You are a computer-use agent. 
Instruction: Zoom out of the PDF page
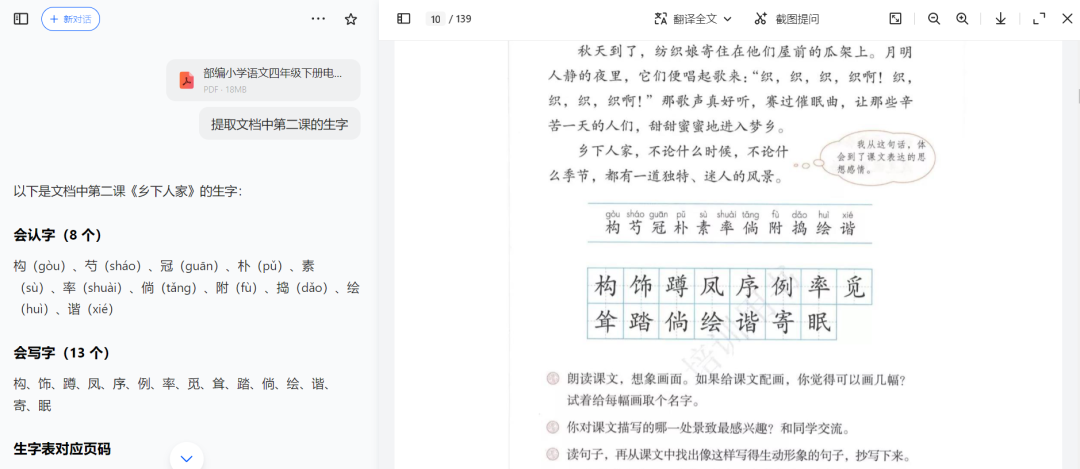click(934, 19)
